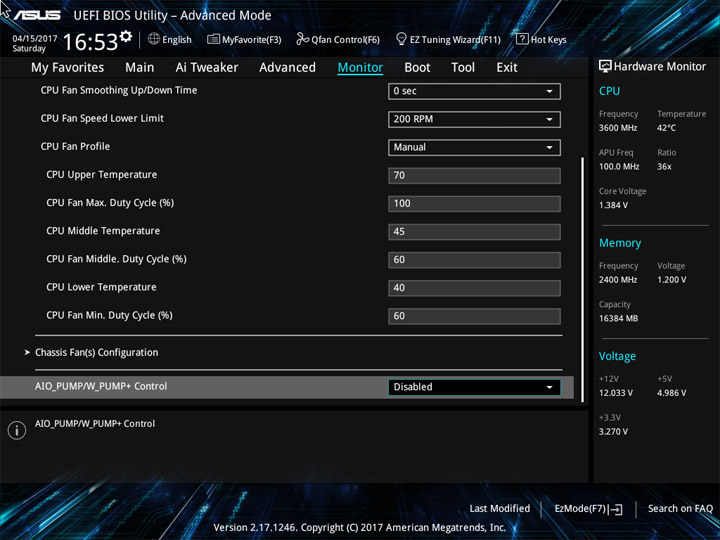Switch to Ai Tweaker tab

(207, 68)
